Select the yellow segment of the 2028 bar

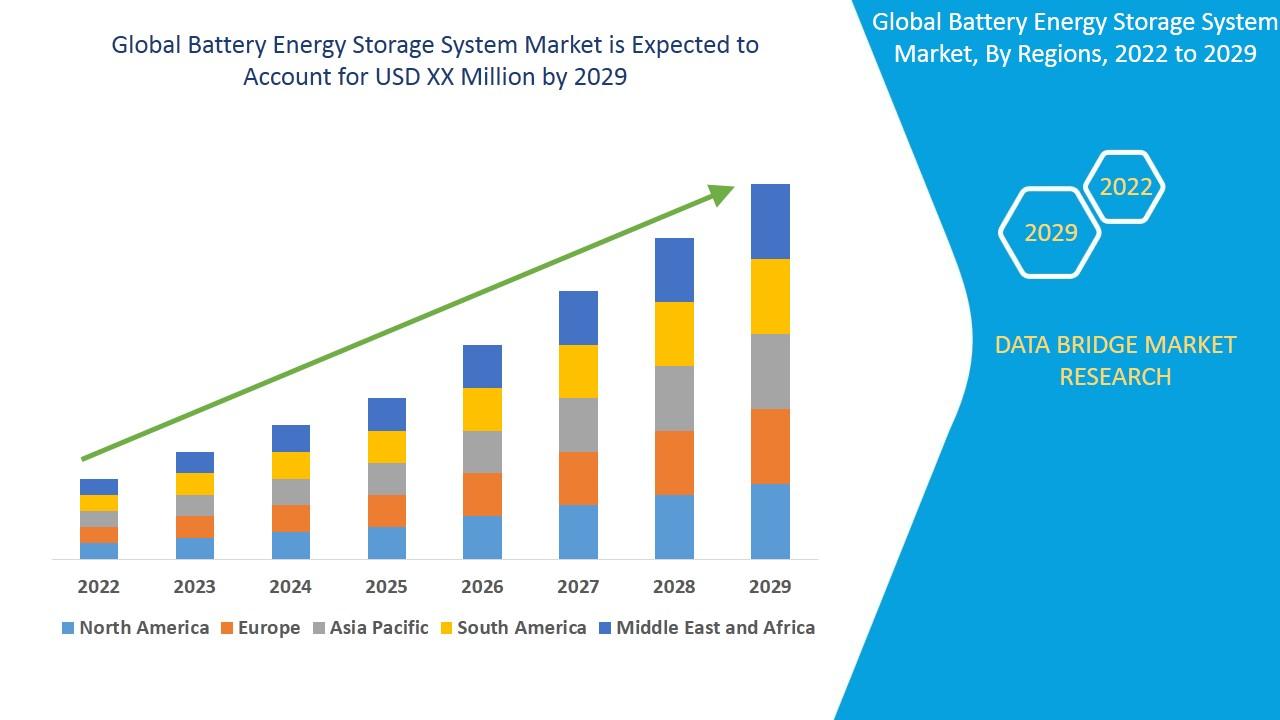coord(674,333)
